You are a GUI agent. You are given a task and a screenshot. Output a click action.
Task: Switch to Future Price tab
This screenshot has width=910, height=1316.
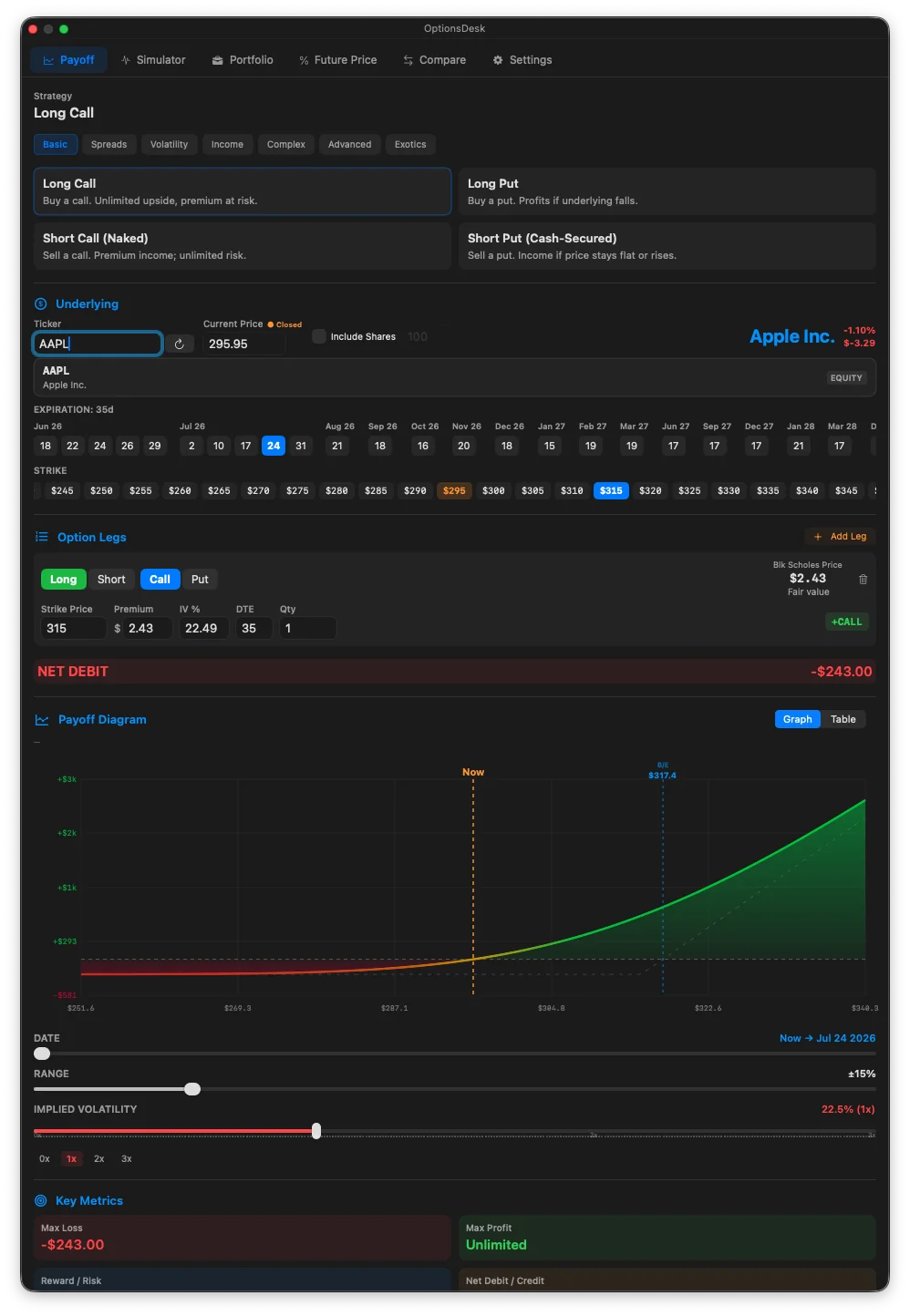click(x=338, y=60)
